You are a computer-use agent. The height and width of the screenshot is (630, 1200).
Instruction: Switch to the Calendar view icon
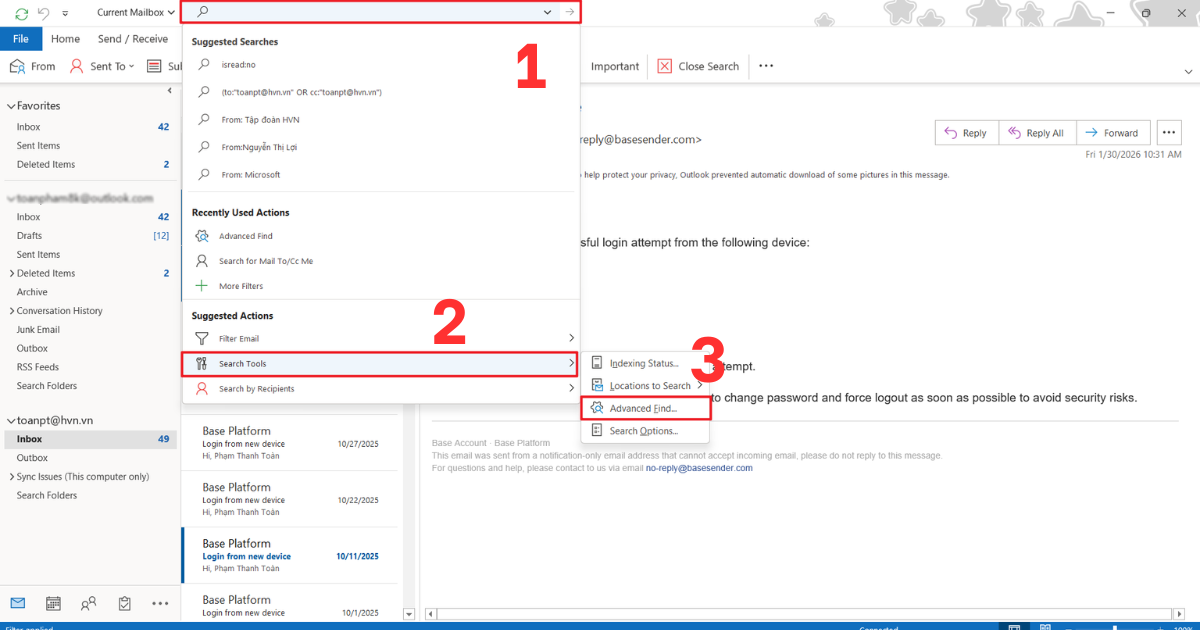[53, 603]
